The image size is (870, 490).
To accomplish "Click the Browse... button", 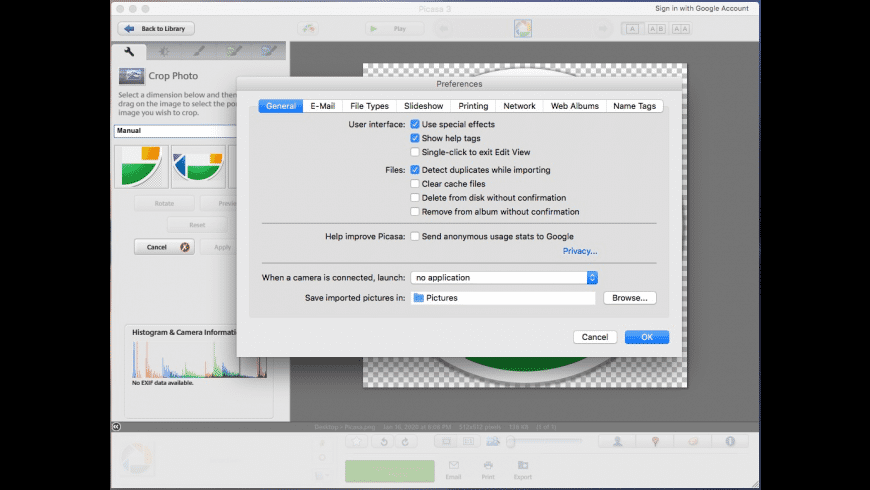I will pos(630,298).
